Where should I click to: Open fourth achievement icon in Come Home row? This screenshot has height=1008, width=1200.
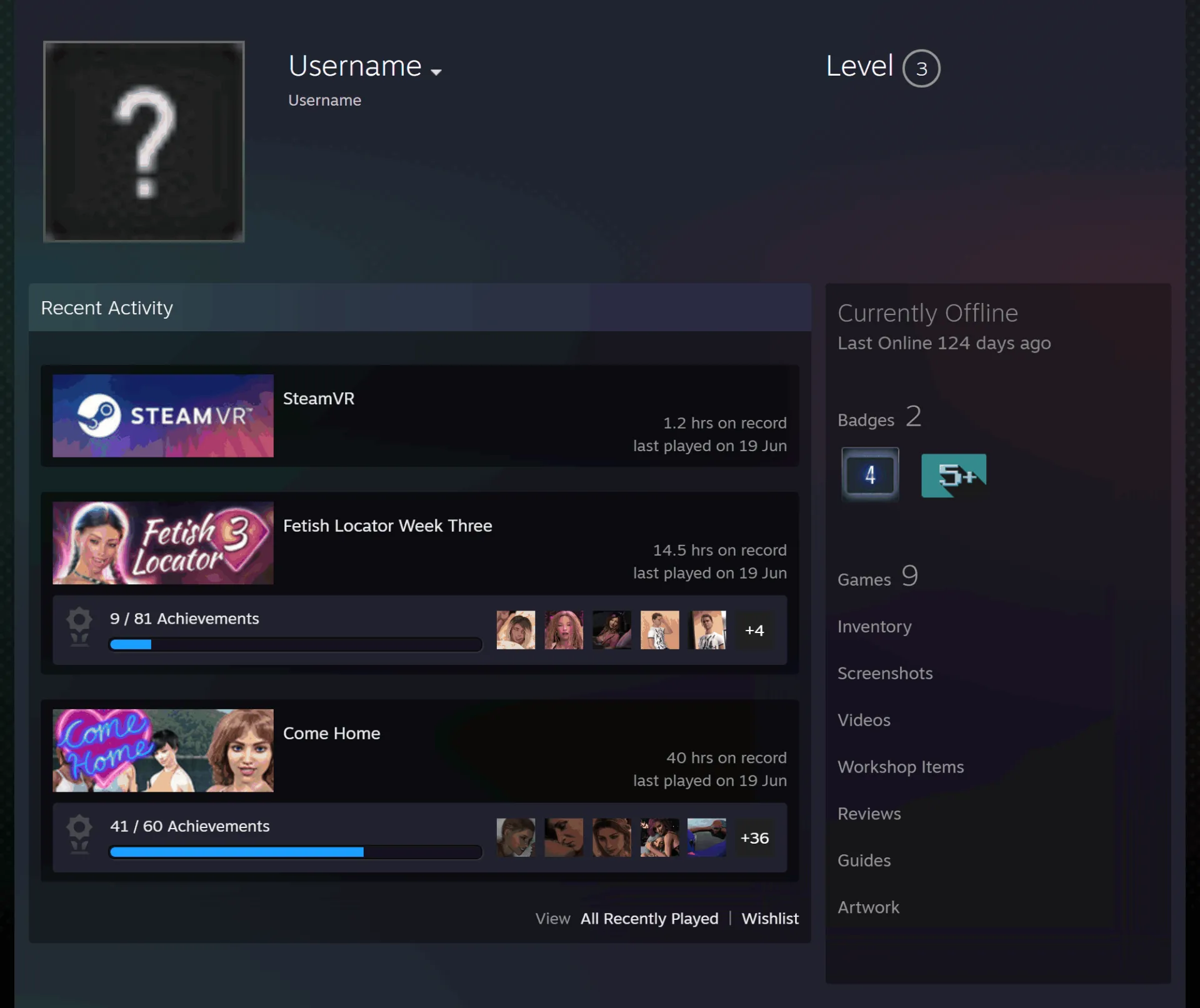[660, 837]
